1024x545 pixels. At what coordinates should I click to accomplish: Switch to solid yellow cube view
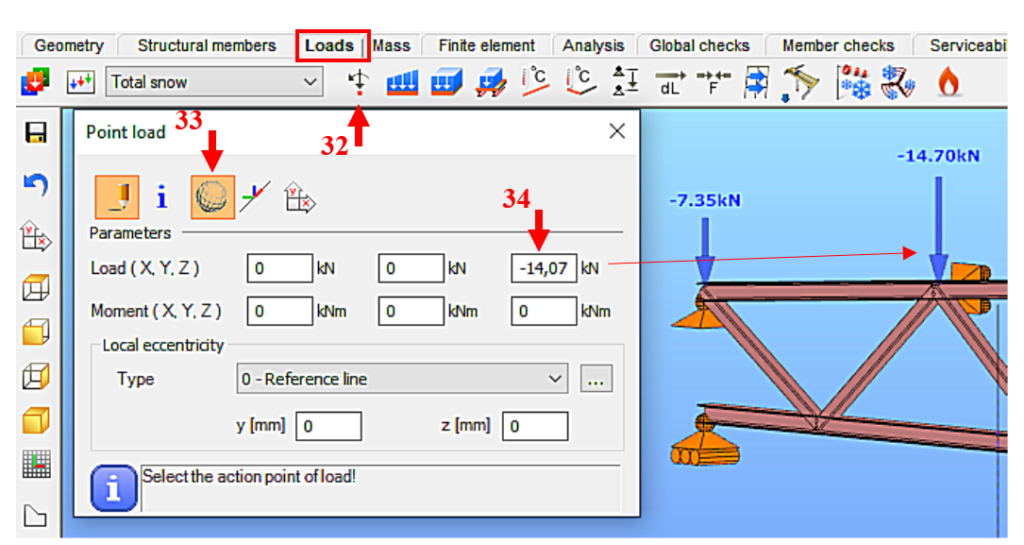tap(36, 332)
